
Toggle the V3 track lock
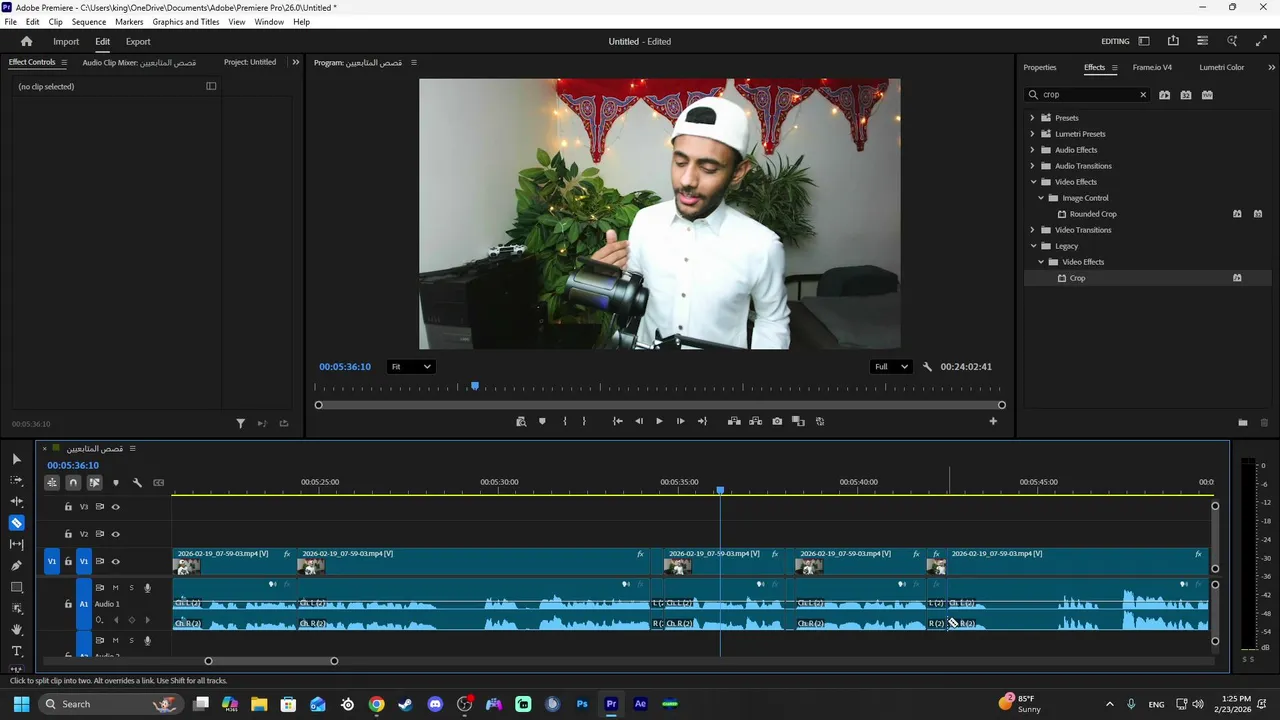68,507
